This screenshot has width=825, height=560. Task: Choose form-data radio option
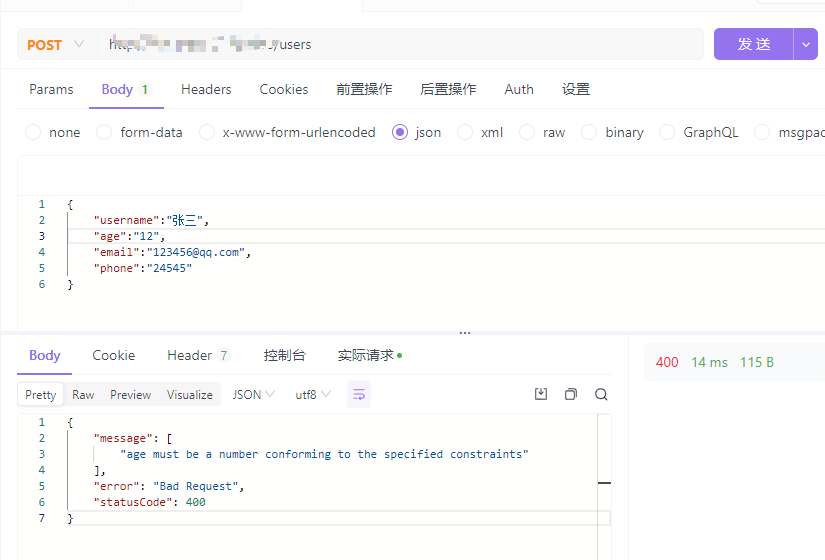(104, 132)
